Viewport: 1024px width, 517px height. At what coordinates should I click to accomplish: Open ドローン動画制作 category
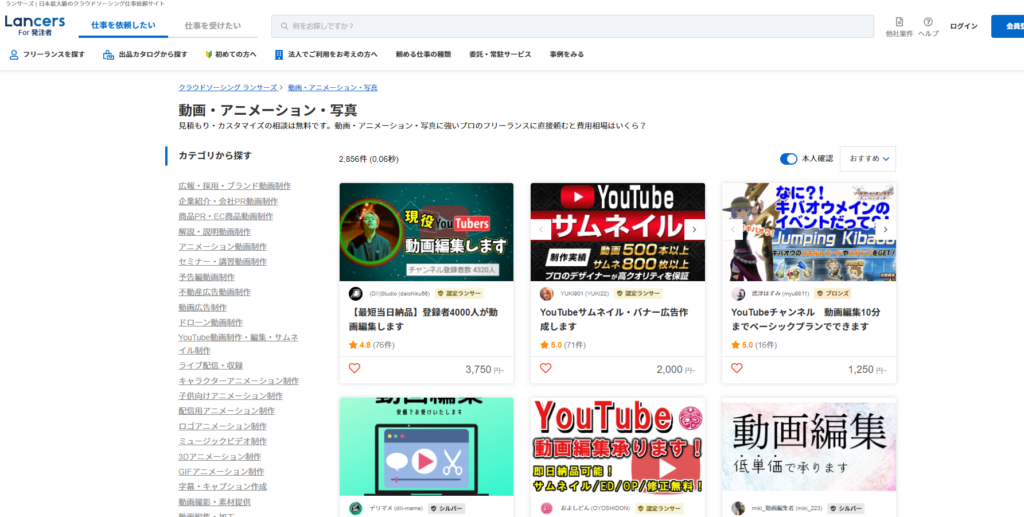211,322
